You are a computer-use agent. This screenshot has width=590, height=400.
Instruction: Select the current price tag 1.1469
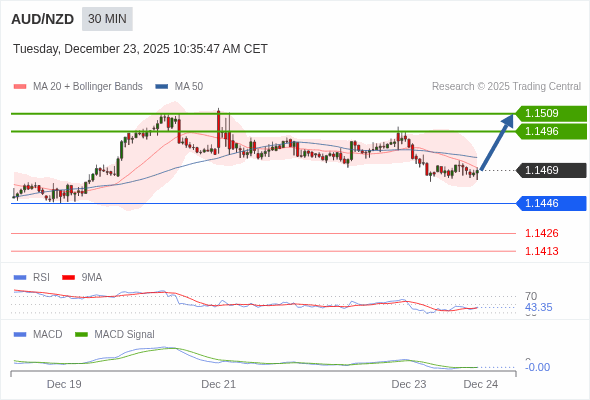pos(551,170)
